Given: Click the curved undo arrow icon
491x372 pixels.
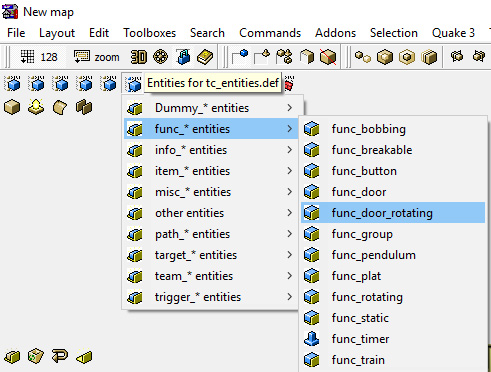Looking at the screenshot, I should 60,356.
